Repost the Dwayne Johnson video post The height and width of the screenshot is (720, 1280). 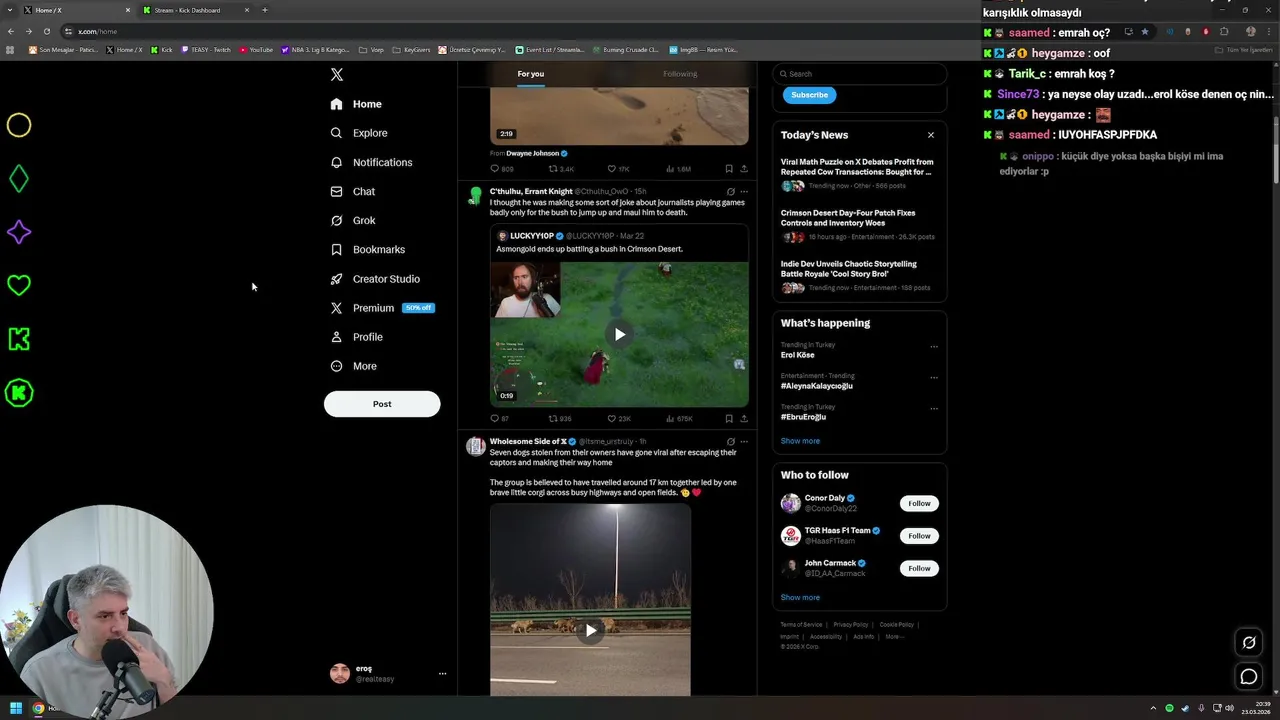pos(560,169)
